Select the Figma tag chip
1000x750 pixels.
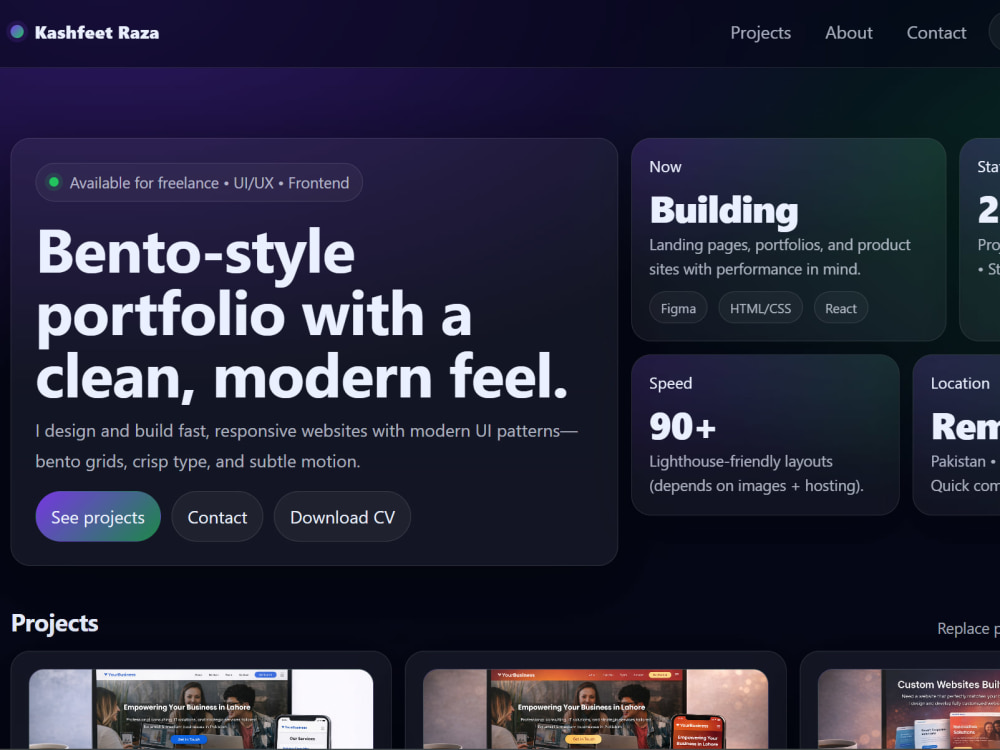678,308
